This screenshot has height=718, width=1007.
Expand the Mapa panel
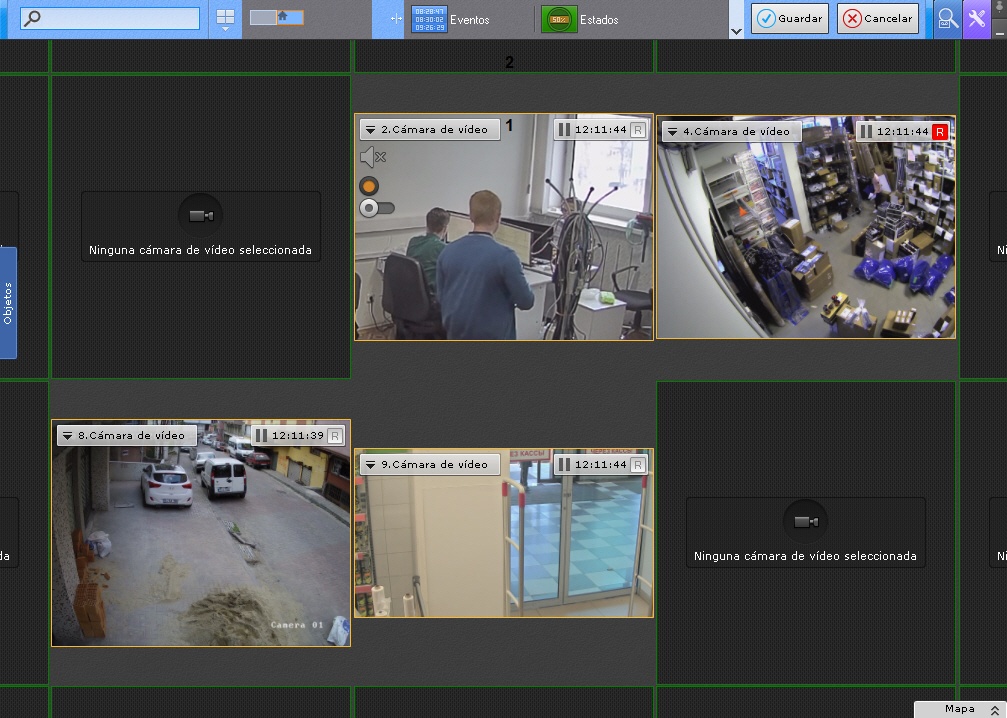960,709
